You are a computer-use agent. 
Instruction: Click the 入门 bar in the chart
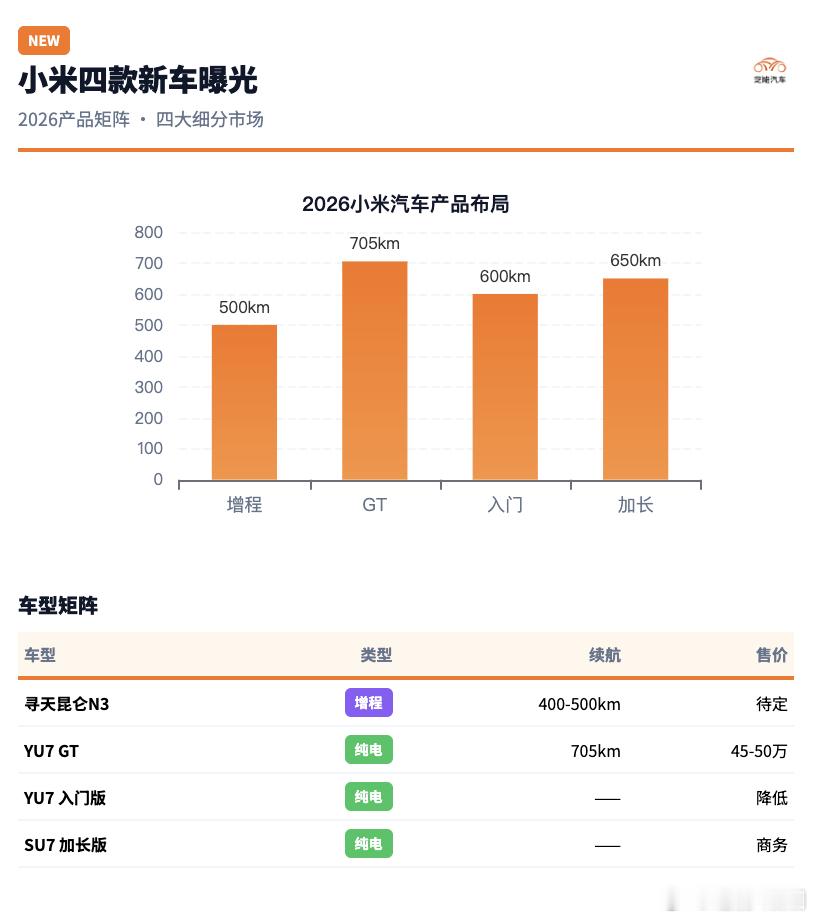(x=505, y=387)
